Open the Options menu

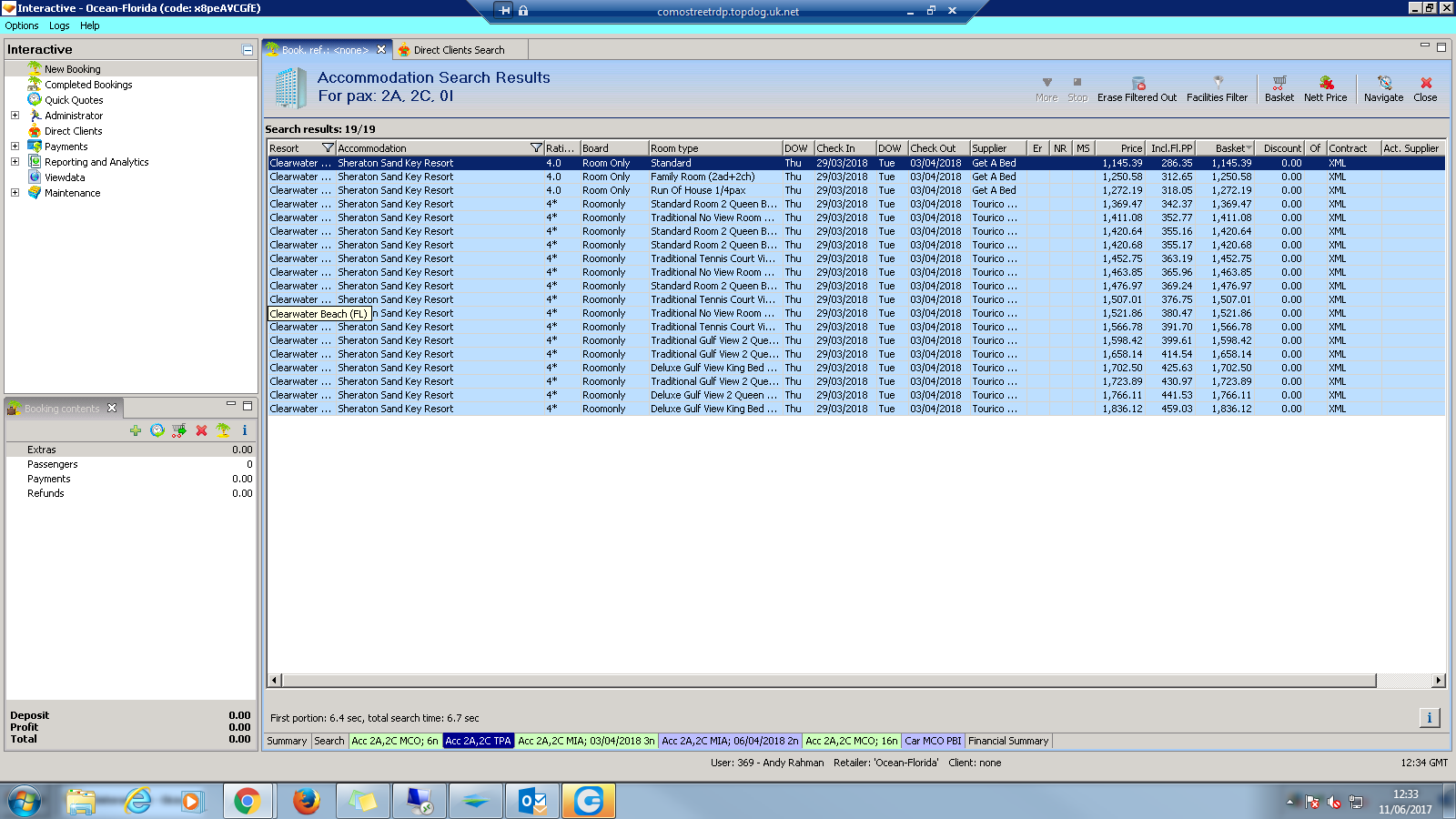22,25
